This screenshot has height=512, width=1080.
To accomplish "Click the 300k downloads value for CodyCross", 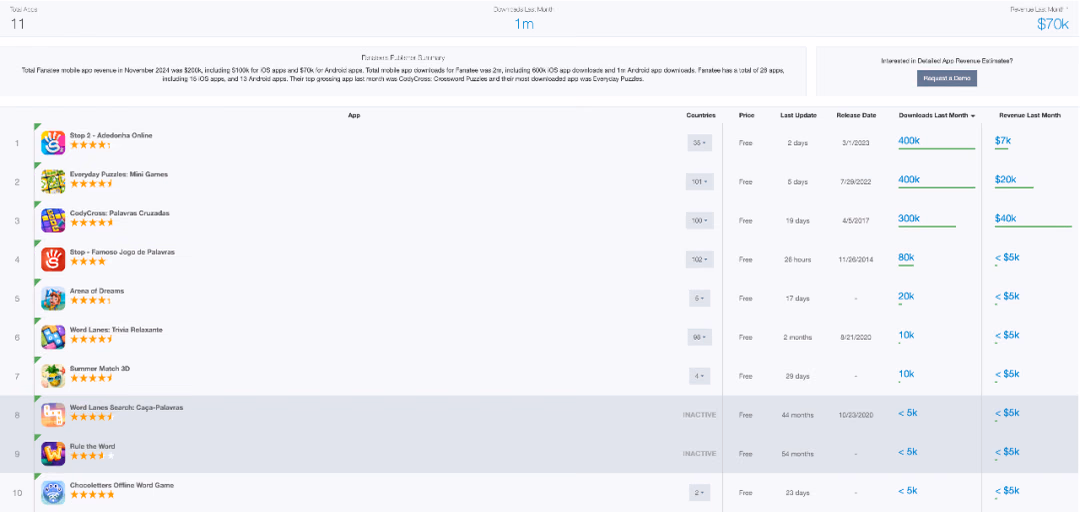I will click(909, 218).
